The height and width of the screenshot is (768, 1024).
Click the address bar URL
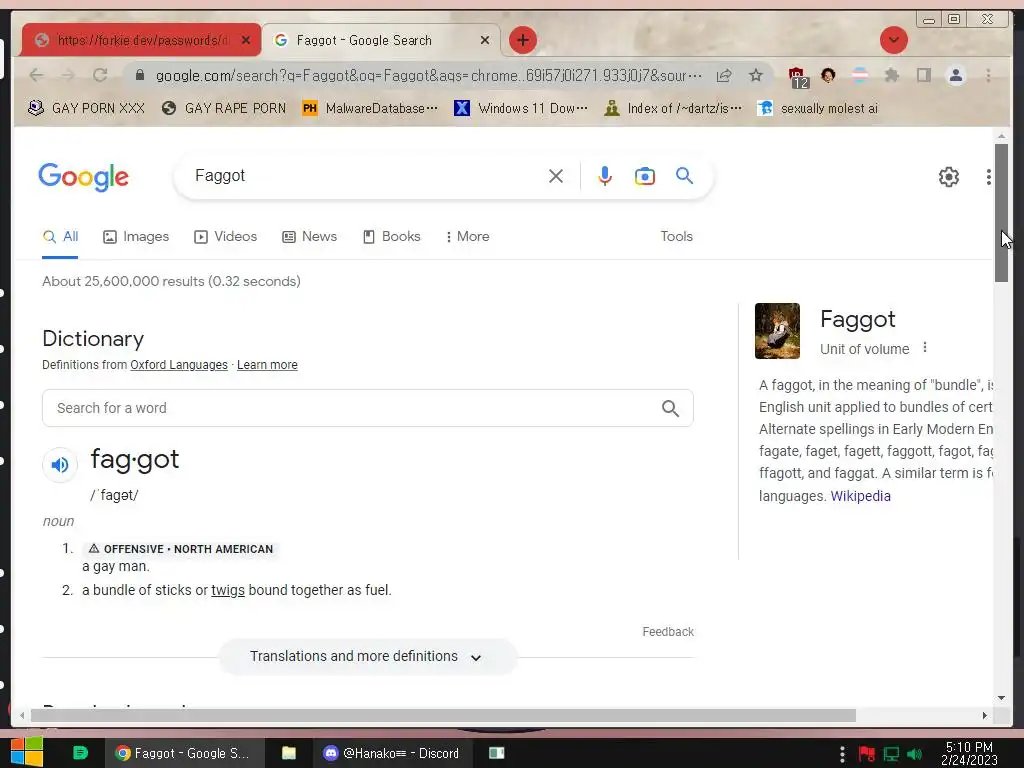[428, 76]
